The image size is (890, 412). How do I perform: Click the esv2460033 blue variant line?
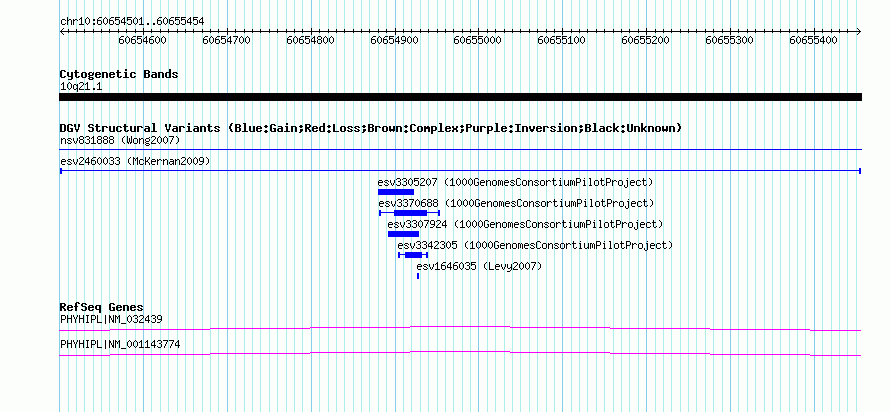(x=460, y=170)
